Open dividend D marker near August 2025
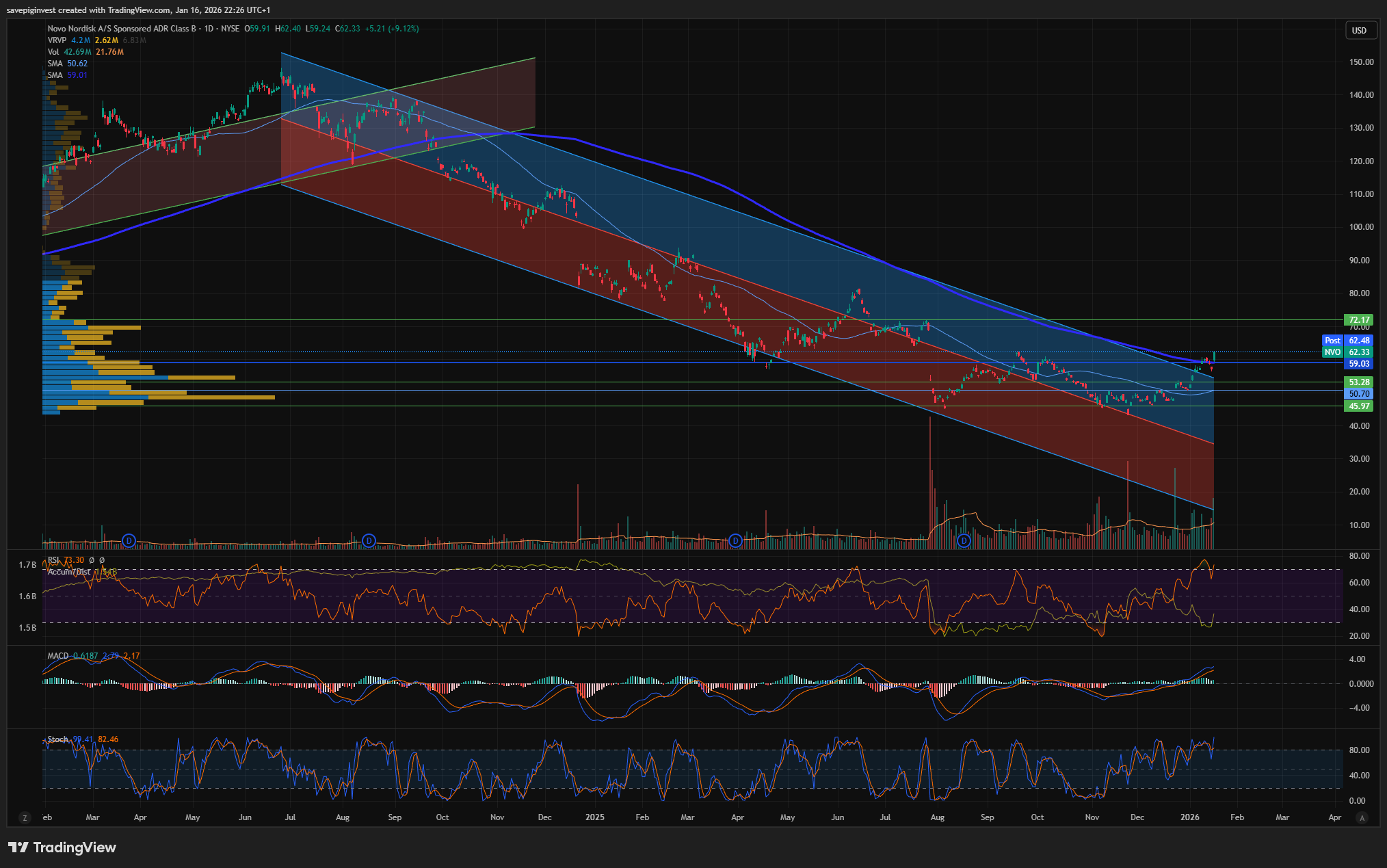1387x868 pixels. (x=964, y=541)
